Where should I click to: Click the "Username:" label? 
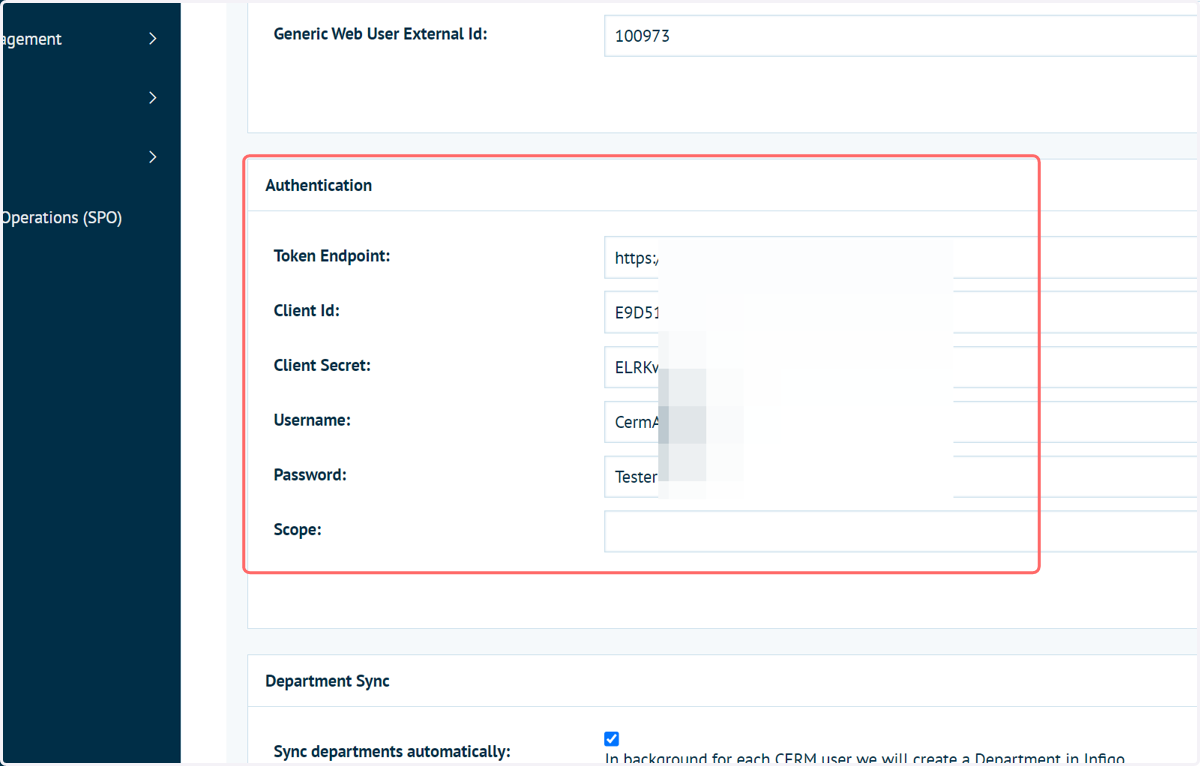pyautogui.click(x=312, y=421)
